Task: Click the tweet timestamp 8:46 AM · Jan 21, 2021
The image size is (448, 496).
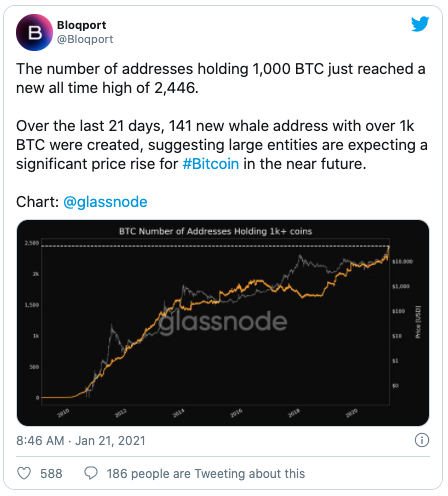Action: pos(81,441)
